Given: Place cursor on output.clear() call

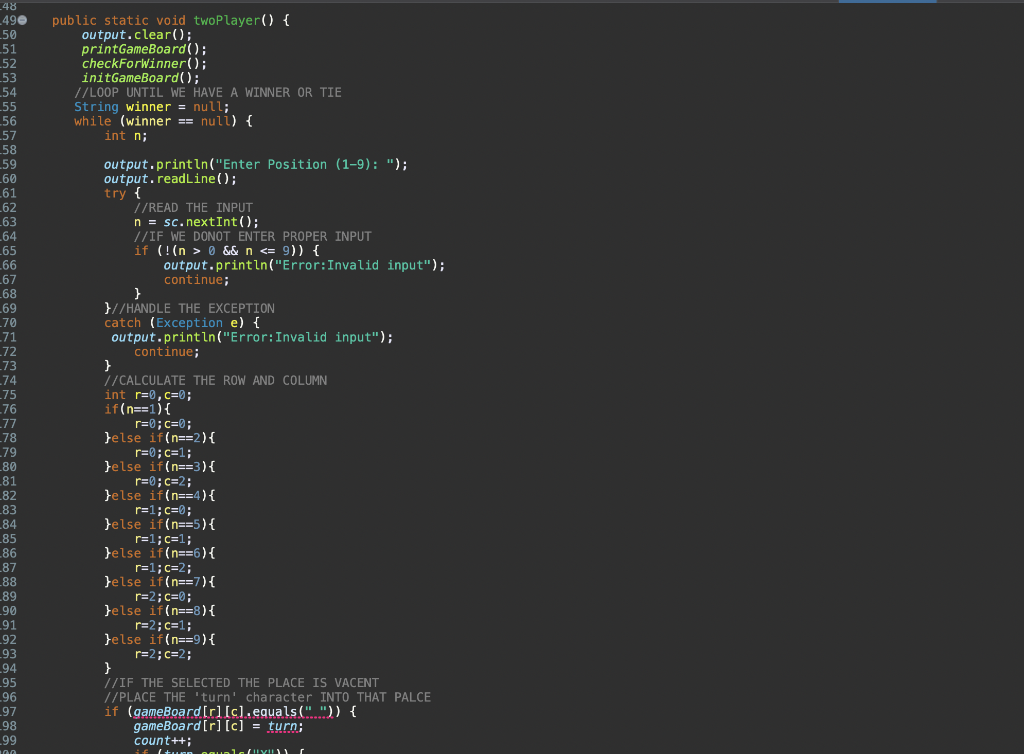Looking at the screenshot, I should coord(136,35).
